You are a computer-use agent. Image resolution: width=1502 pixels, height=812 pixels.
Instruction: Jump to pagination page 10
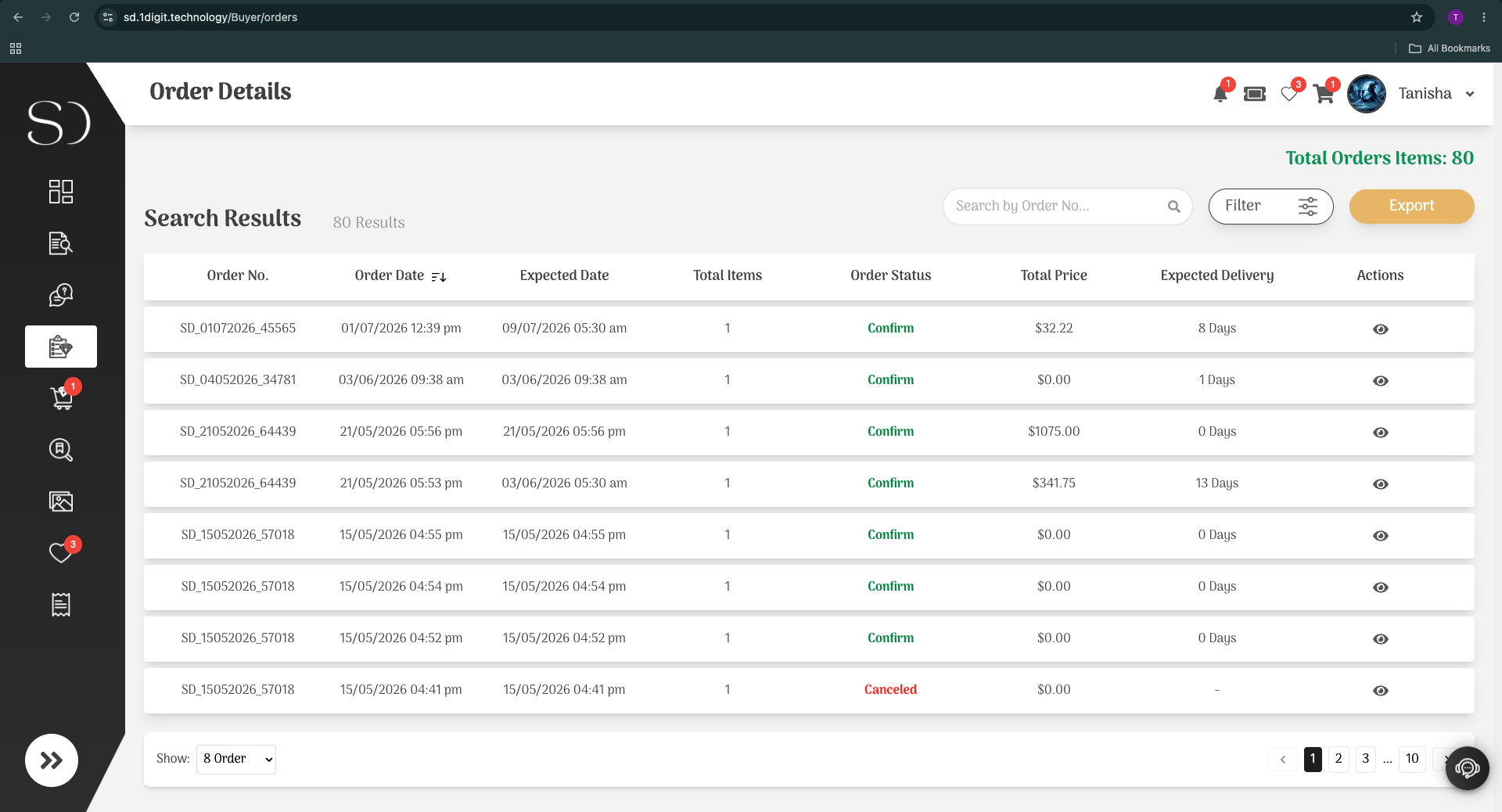[x=1412, y=759]
